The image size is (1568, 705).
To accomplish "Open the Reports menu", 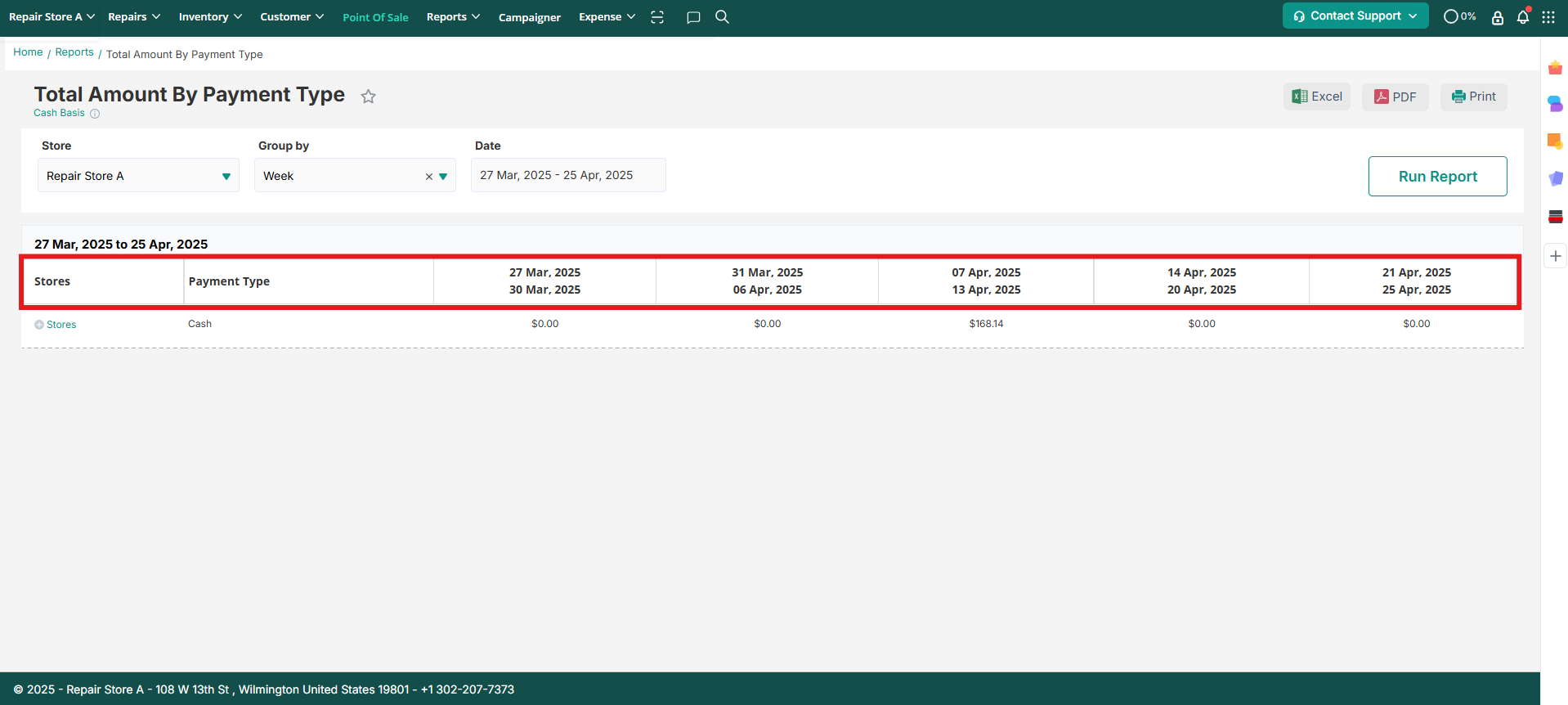I will pyautogui.click(x=453, y=17).
